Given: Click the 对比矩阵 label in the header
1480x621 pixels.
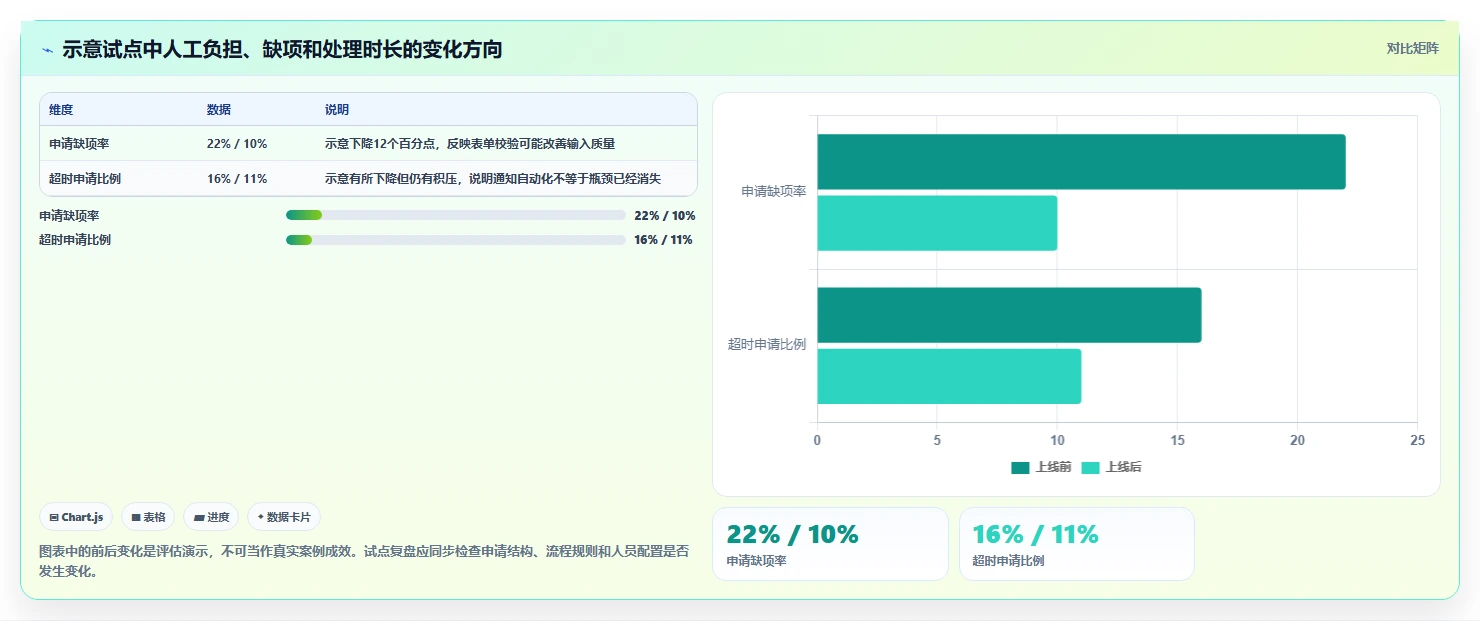Looking at the screenshot, I should click(1413, 48).
